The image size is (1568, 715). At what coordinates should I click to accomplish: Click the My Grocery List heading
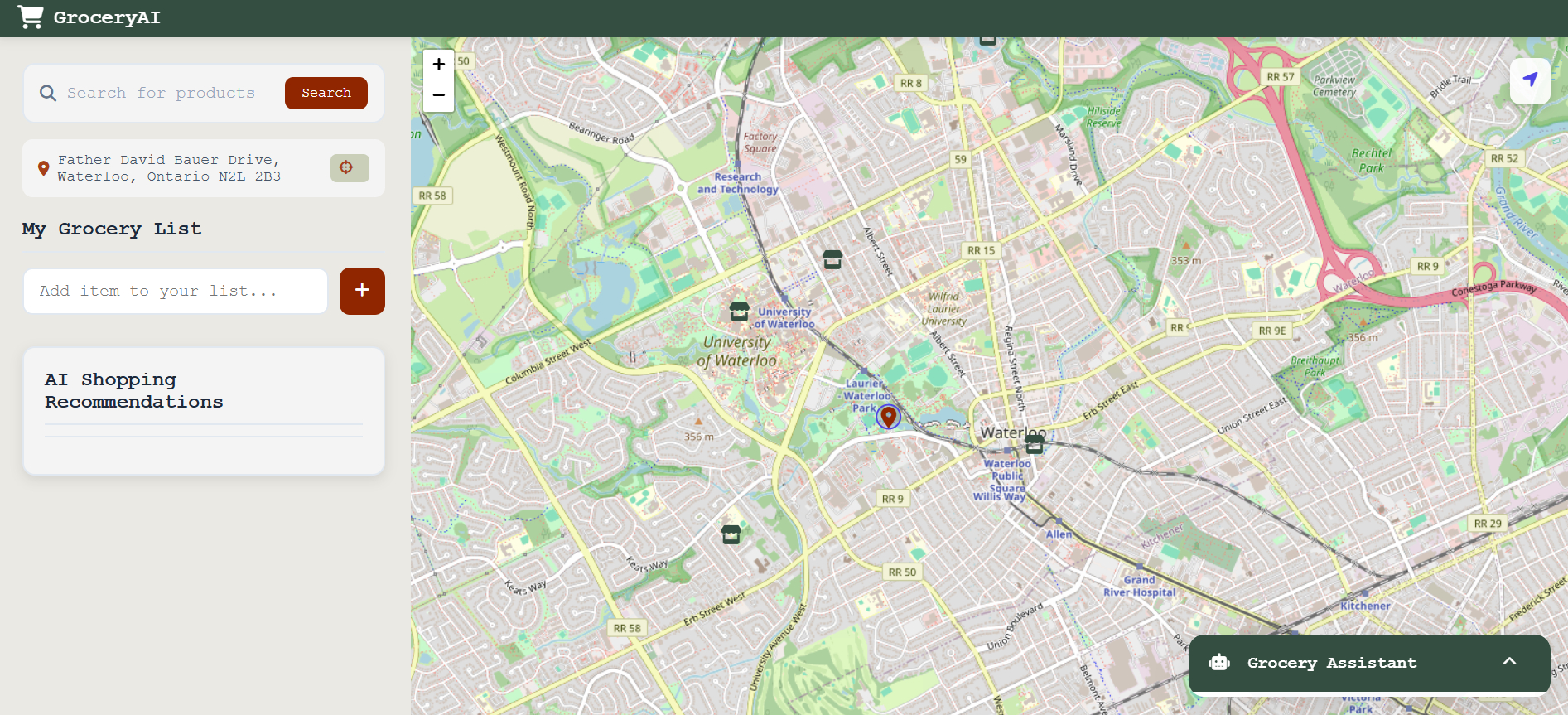point(112,229)
